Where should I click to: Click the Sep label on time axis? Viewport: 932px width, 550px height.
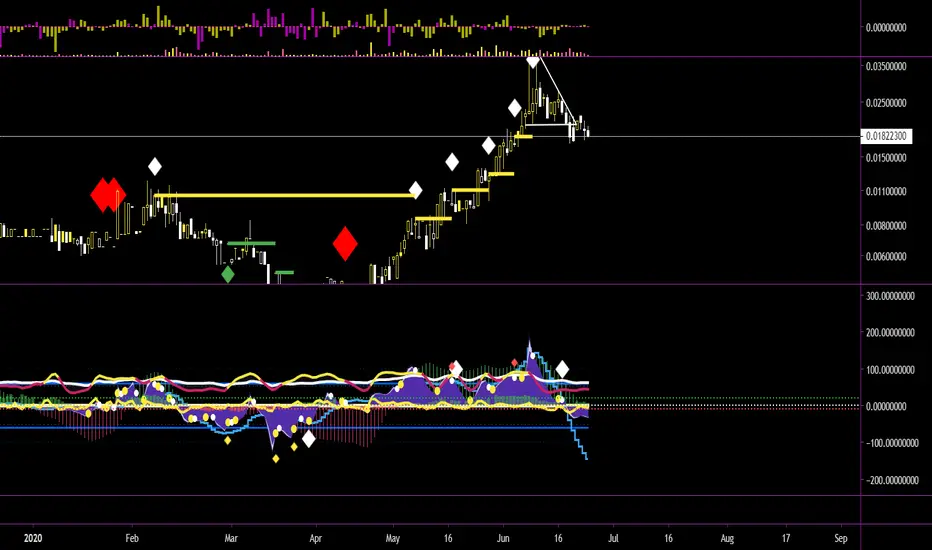(x=840, y=538)
